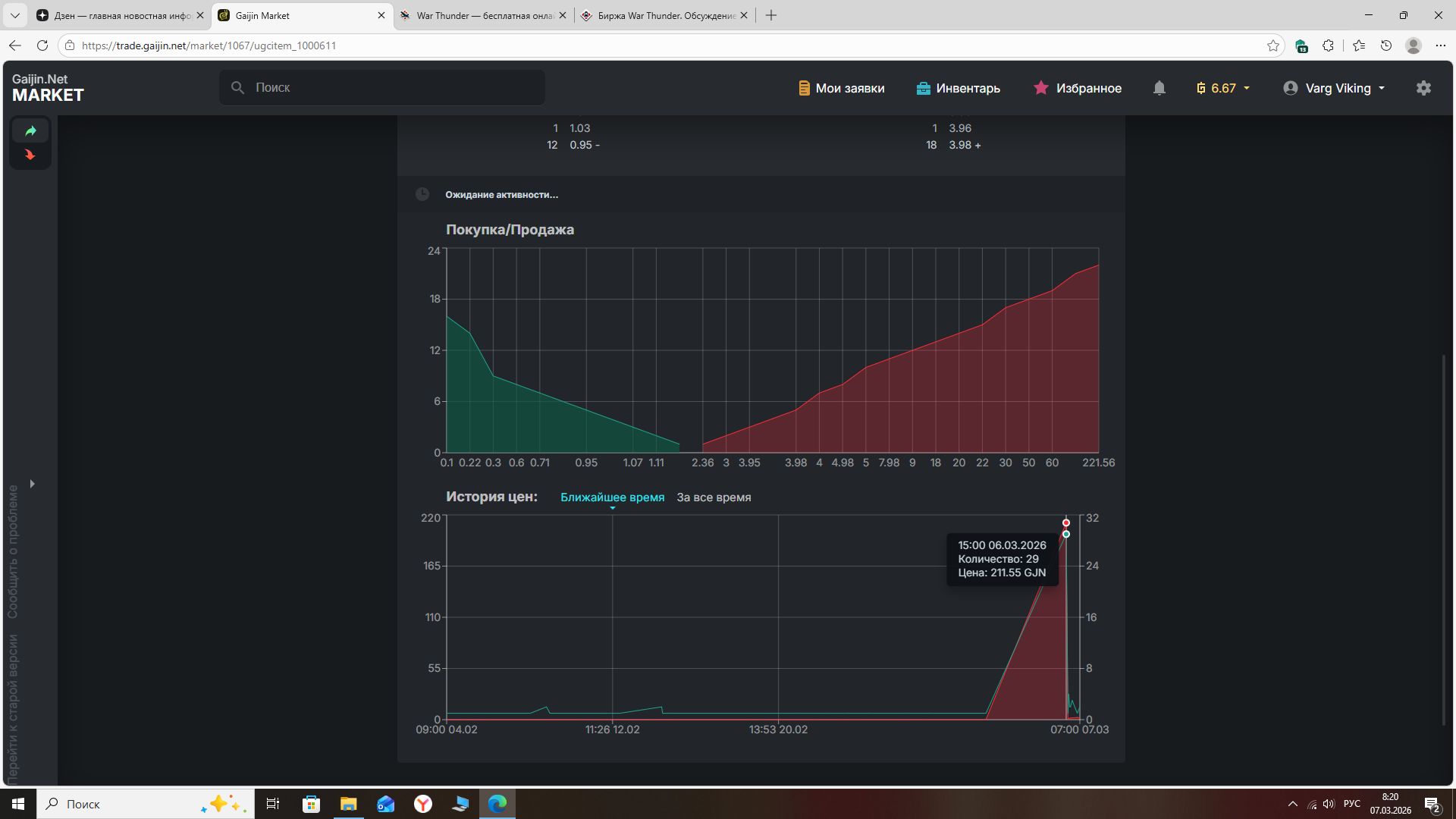
Task: Switch to 'За все время' price history
Action: point(714,497)
